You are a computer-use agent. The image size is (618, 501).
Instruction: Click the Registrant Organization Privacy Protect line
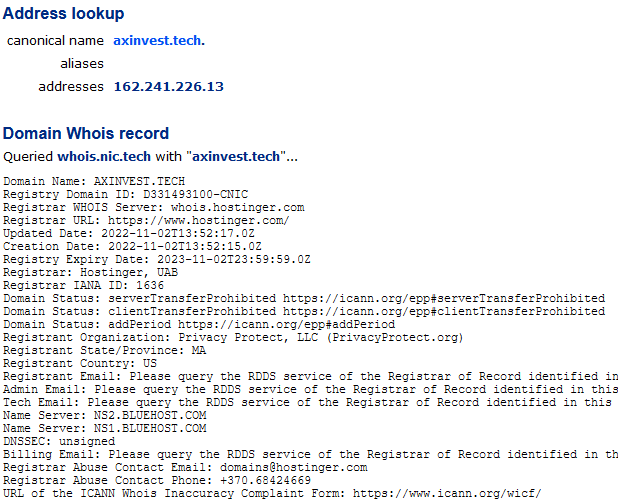click(233, 337)
